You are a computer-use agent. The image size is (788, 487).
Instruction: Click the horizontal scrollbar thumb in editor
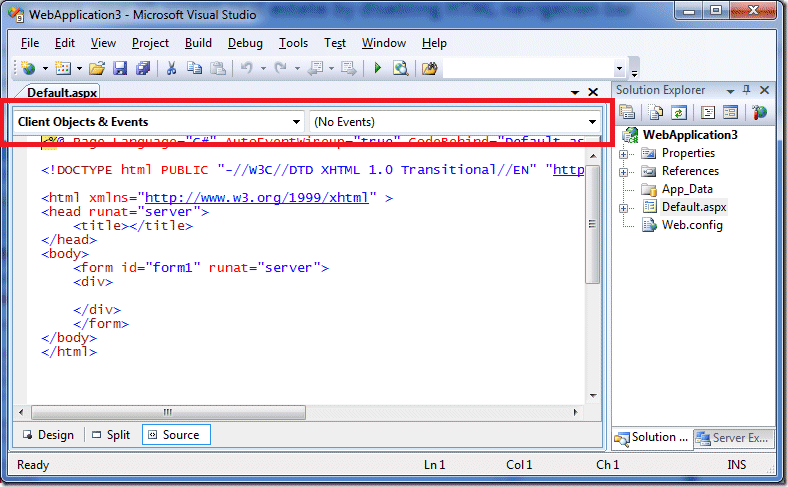pyautogui.click(x=168, y=412)
